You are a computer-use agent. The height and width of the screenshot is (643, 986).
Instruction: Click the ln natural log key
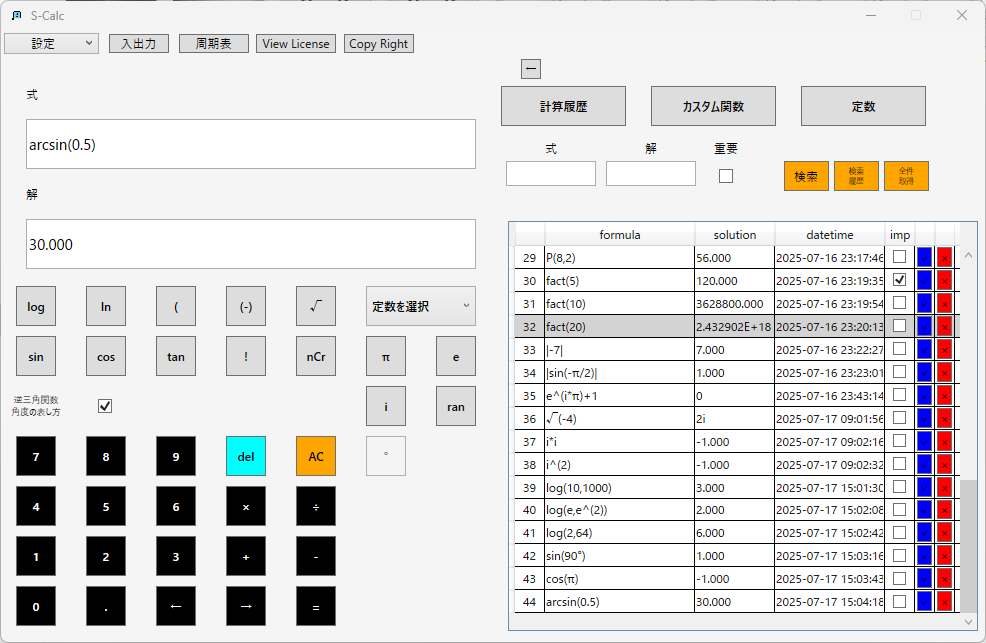[106, 306]
